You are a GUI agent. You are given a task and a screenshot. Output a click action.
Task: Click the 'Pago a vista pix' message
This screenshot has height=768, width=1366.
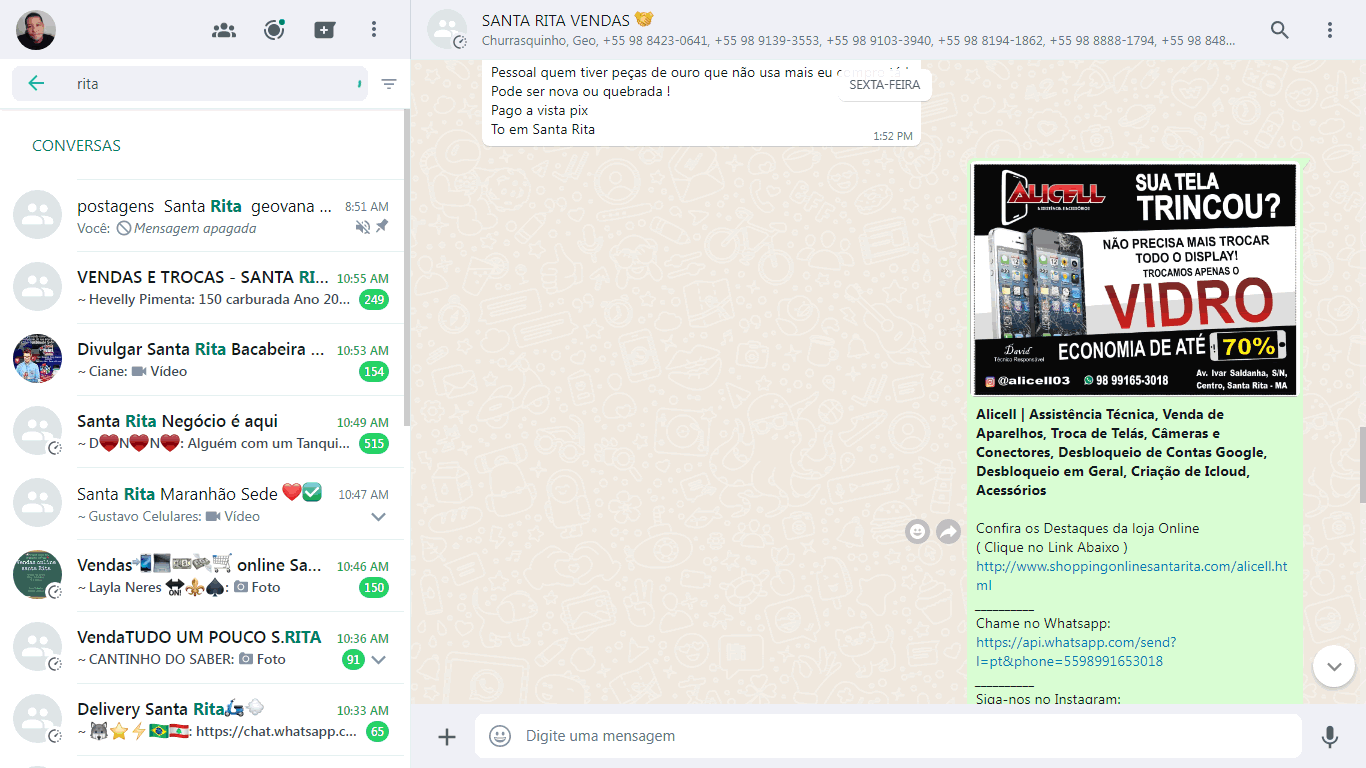[x=539, y=110]
